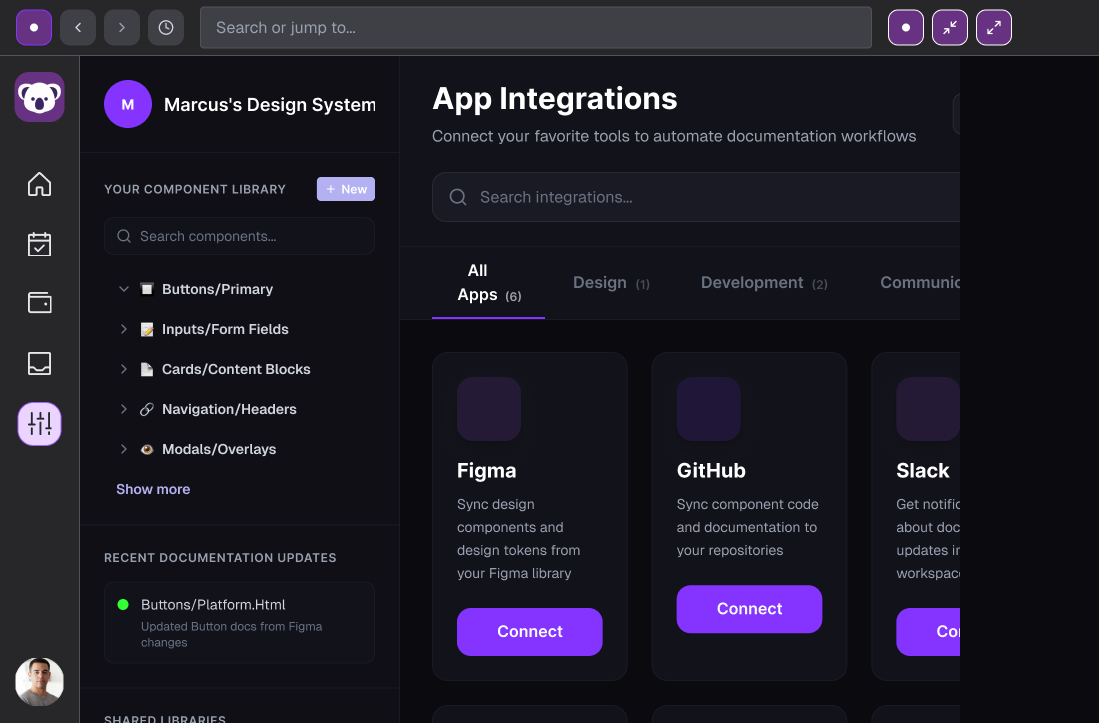Open the user profile photo avatar
Viewport: 1099px width, 723px height.
pos(39,682)
